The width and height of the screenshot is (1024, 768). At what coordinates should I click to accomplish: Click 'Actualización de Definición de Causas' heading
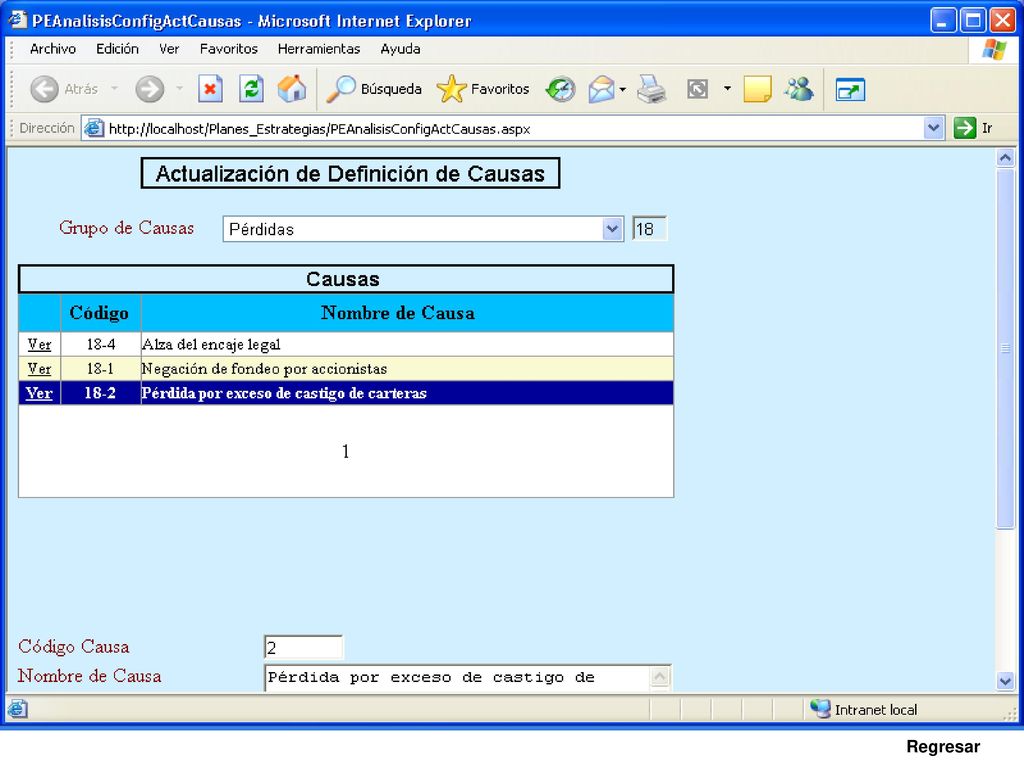(x=350, y=174)
